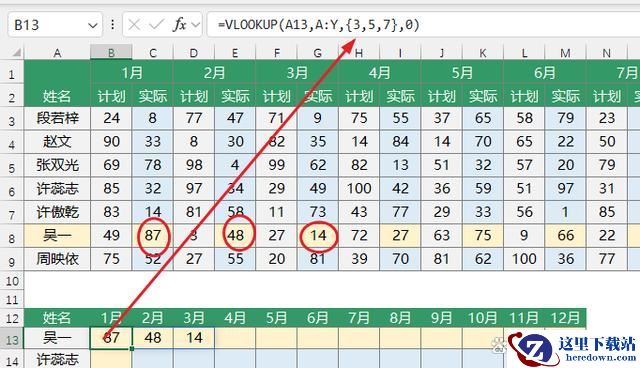640x368 pixels.
Task: Click the Insert Function fx icon
Action: coord(179,25)
